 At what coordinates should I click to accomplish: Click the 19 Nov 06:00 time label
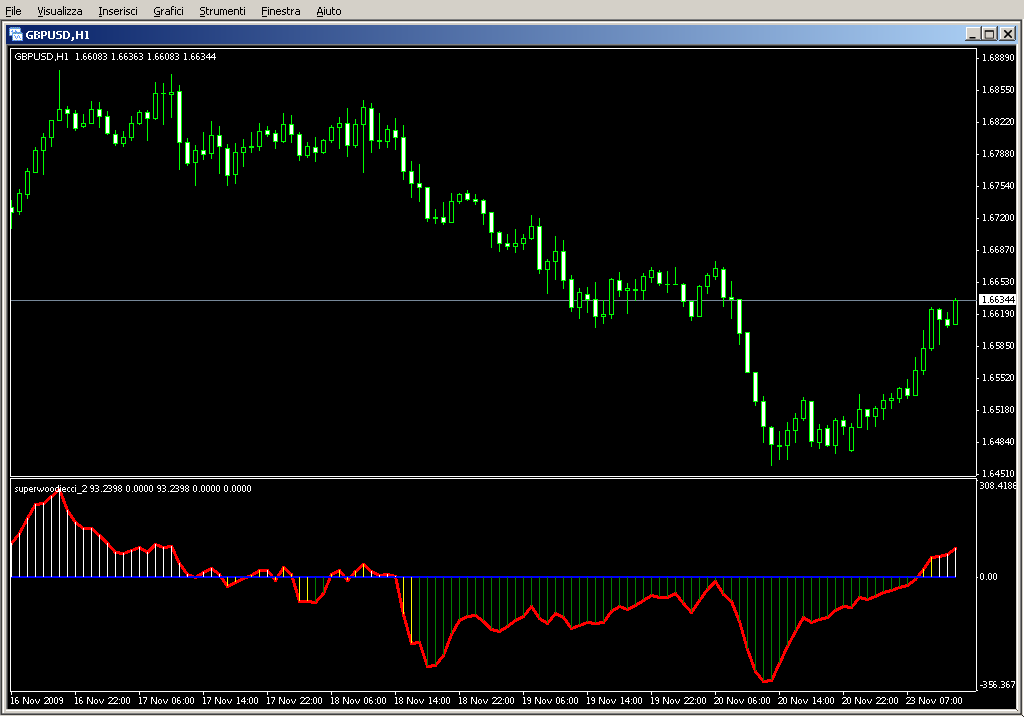coord(550,701)
